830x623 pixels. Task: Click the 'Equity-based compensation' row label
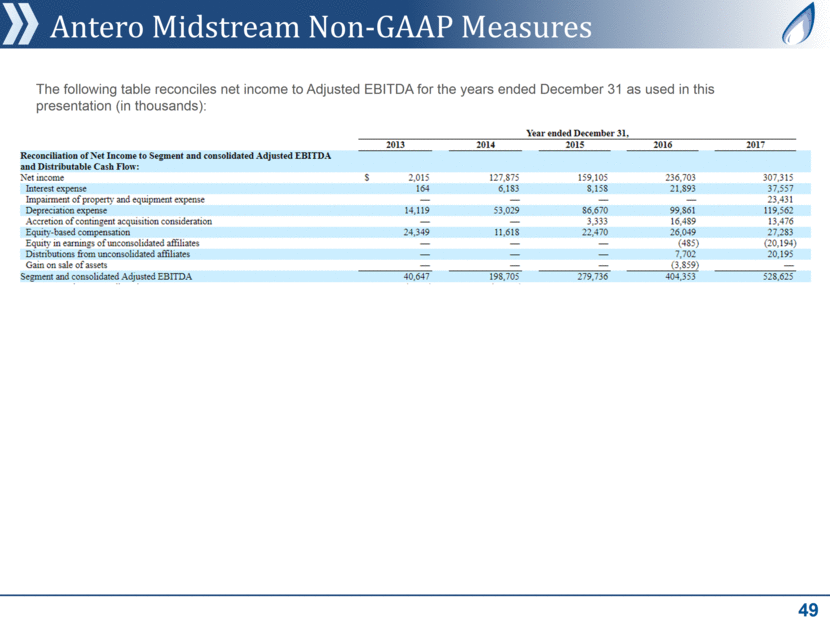point(77,232)
